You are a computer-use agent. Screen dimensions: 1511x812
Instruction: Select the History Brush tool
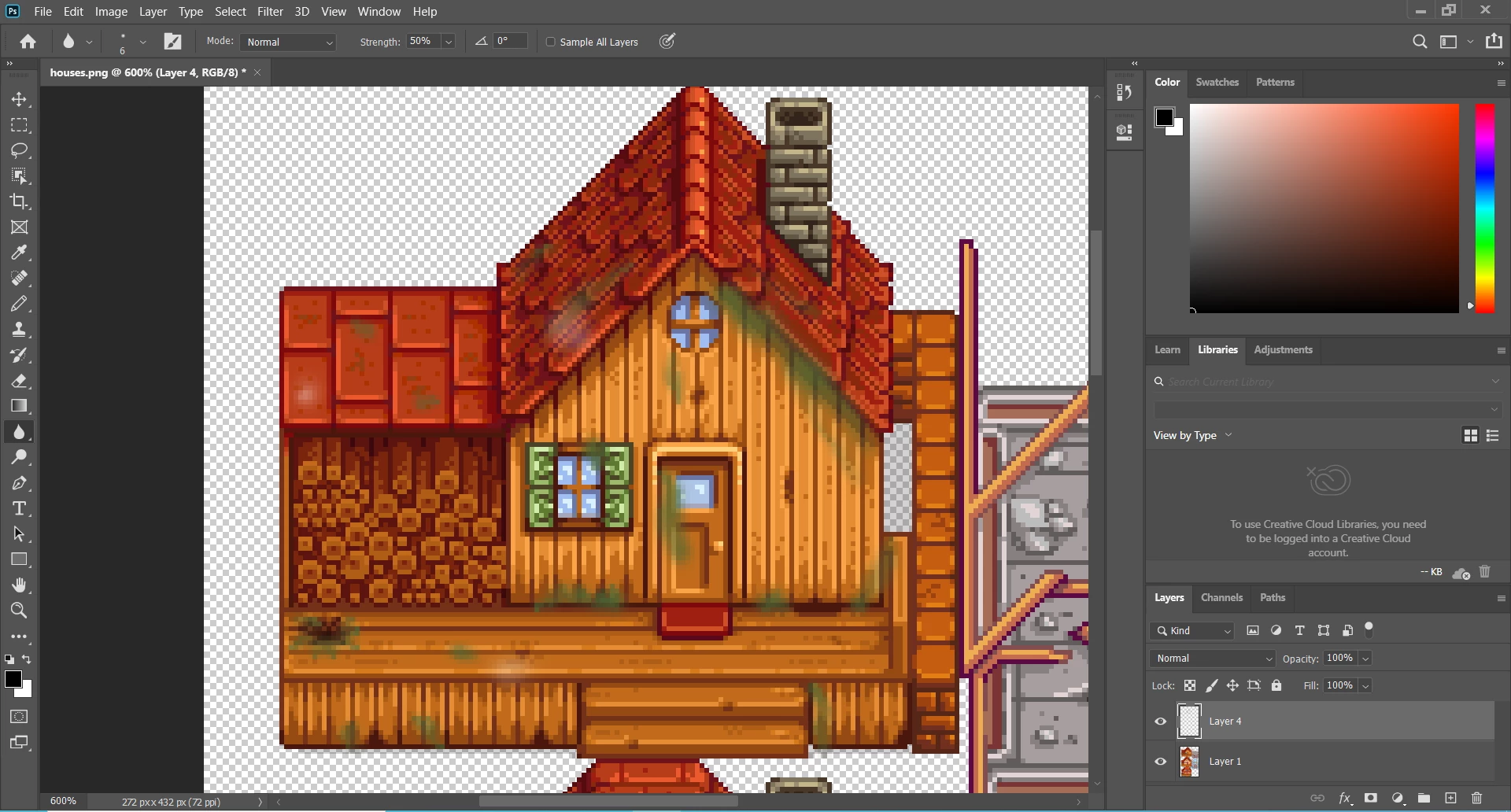20,355
